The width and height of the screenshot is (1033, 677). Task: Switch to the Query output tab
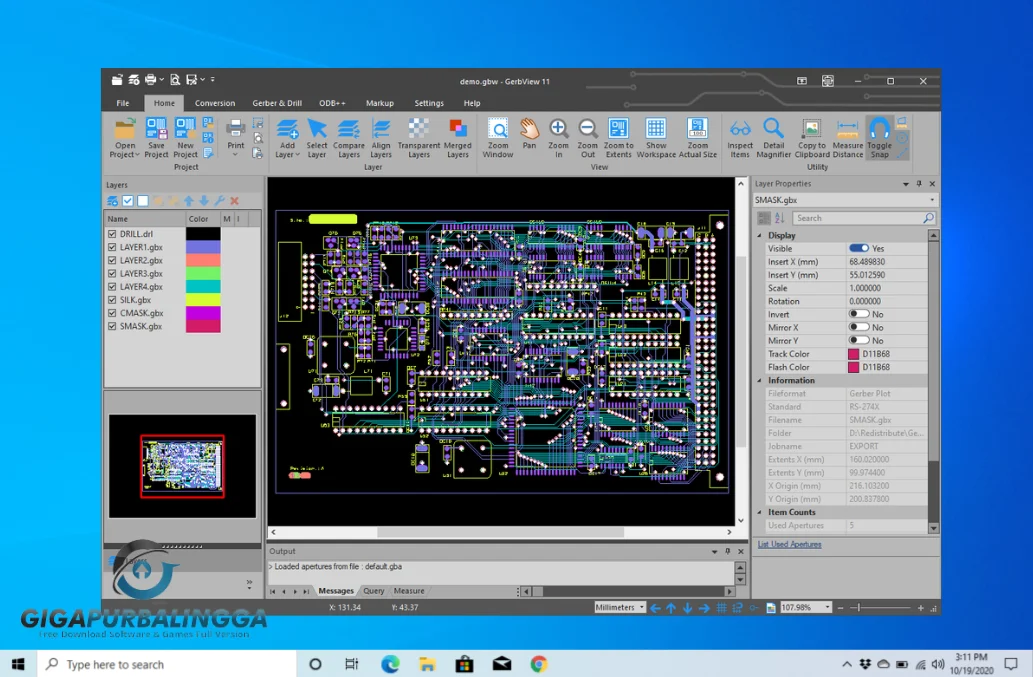point(374,591)
